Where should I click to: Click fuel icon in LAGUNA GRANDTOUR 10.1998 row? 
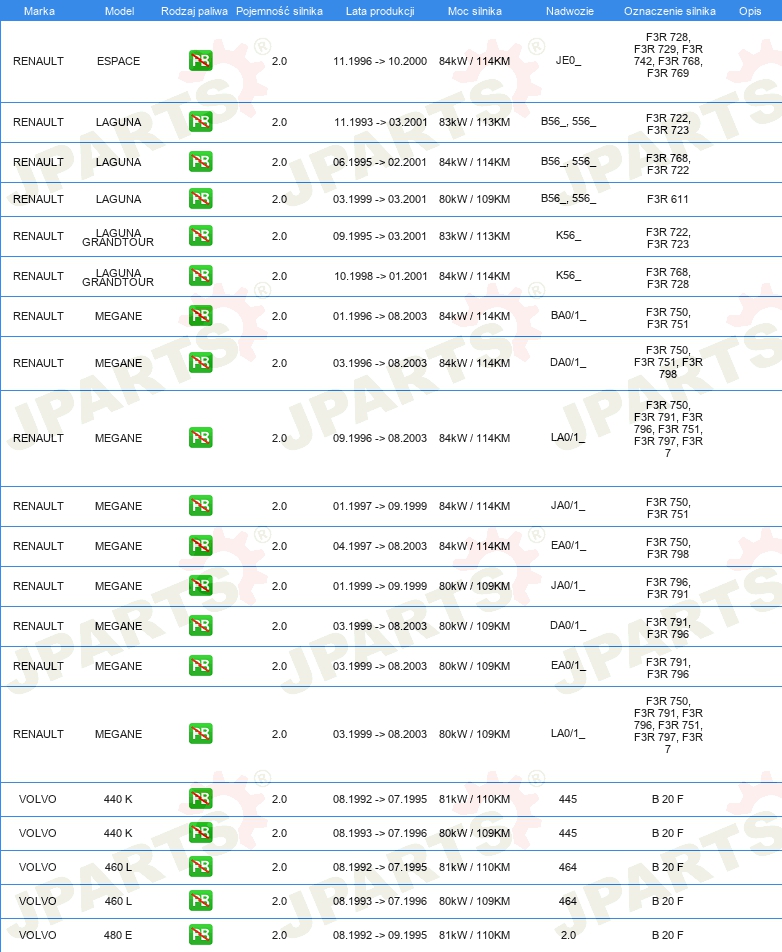(x=200, y=276)
